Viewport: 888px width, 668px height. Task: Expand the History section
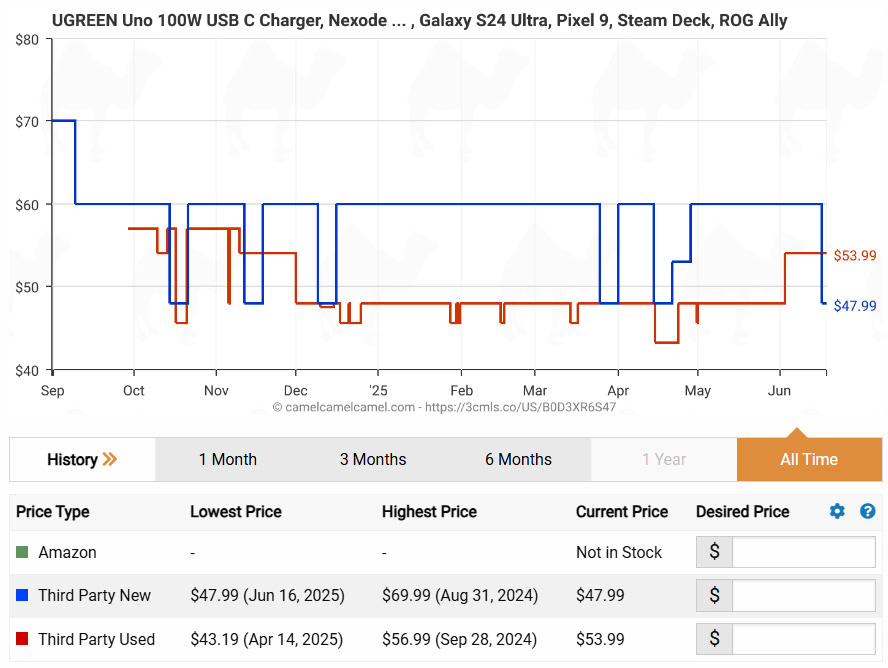point(72,459)
